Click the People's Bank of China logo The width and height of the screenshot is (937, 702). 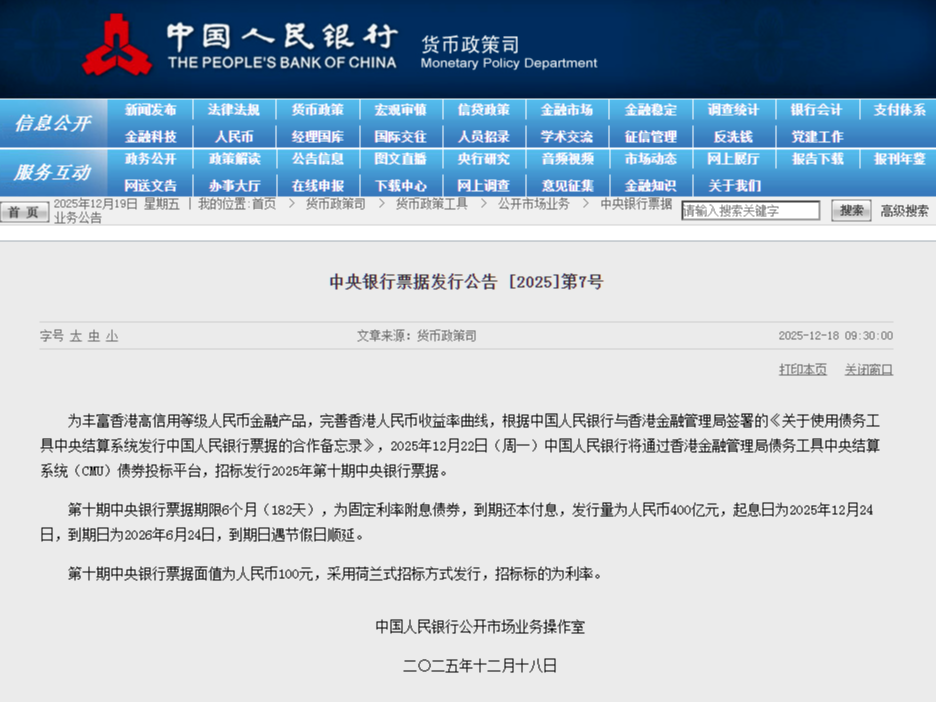click(117, 45)
